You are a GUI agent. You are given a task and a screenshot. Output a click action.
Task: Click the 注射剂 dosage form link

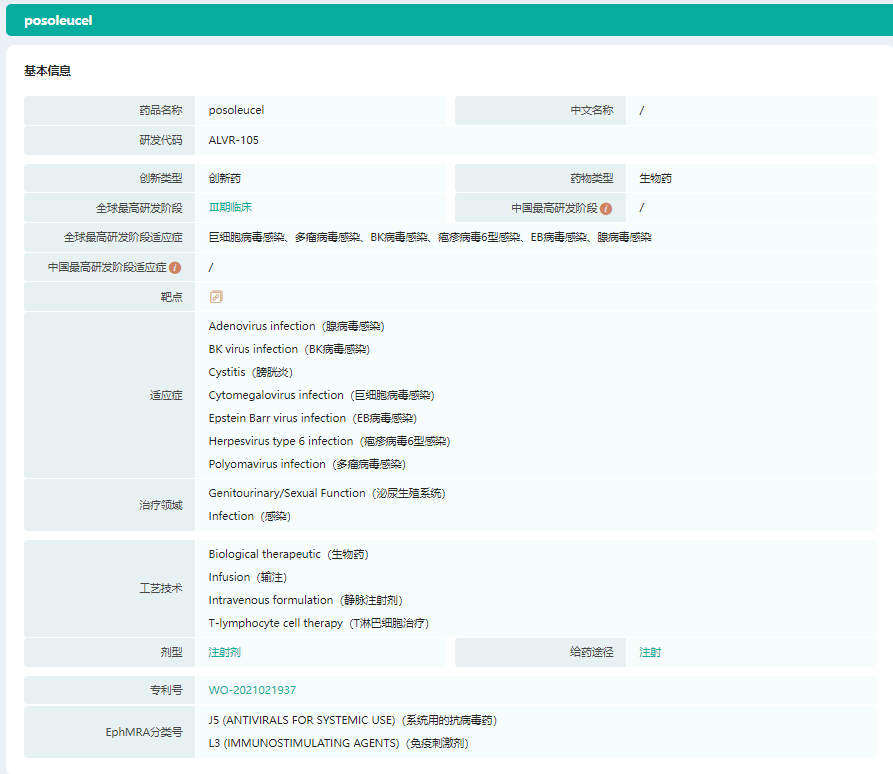pyautogui.click(x=224, y=652)
